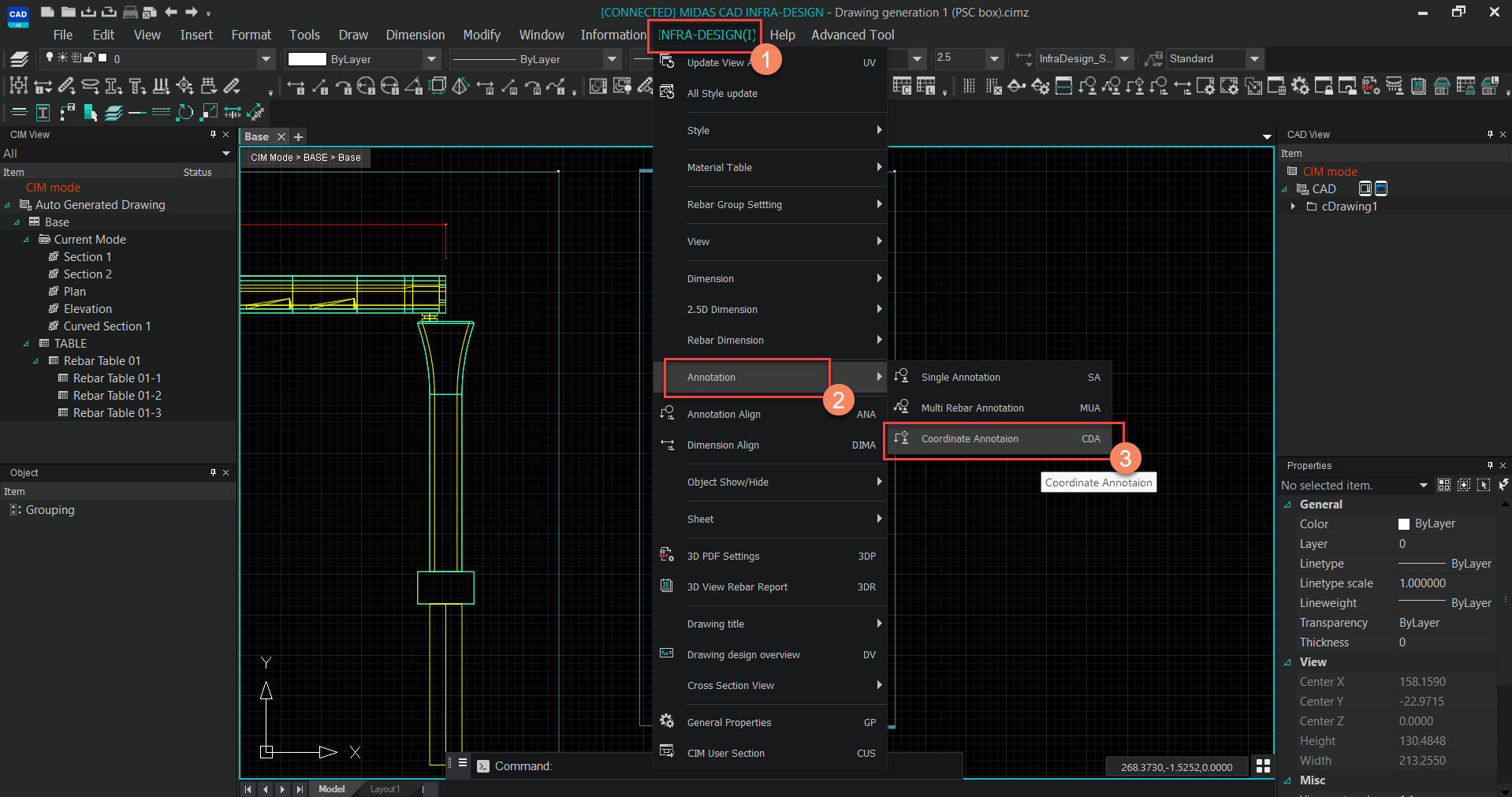The height and width of the screenshot is (797, 1512).
Task: Click the teal layers stack tool icon
Action: click(x=114, y=113)
